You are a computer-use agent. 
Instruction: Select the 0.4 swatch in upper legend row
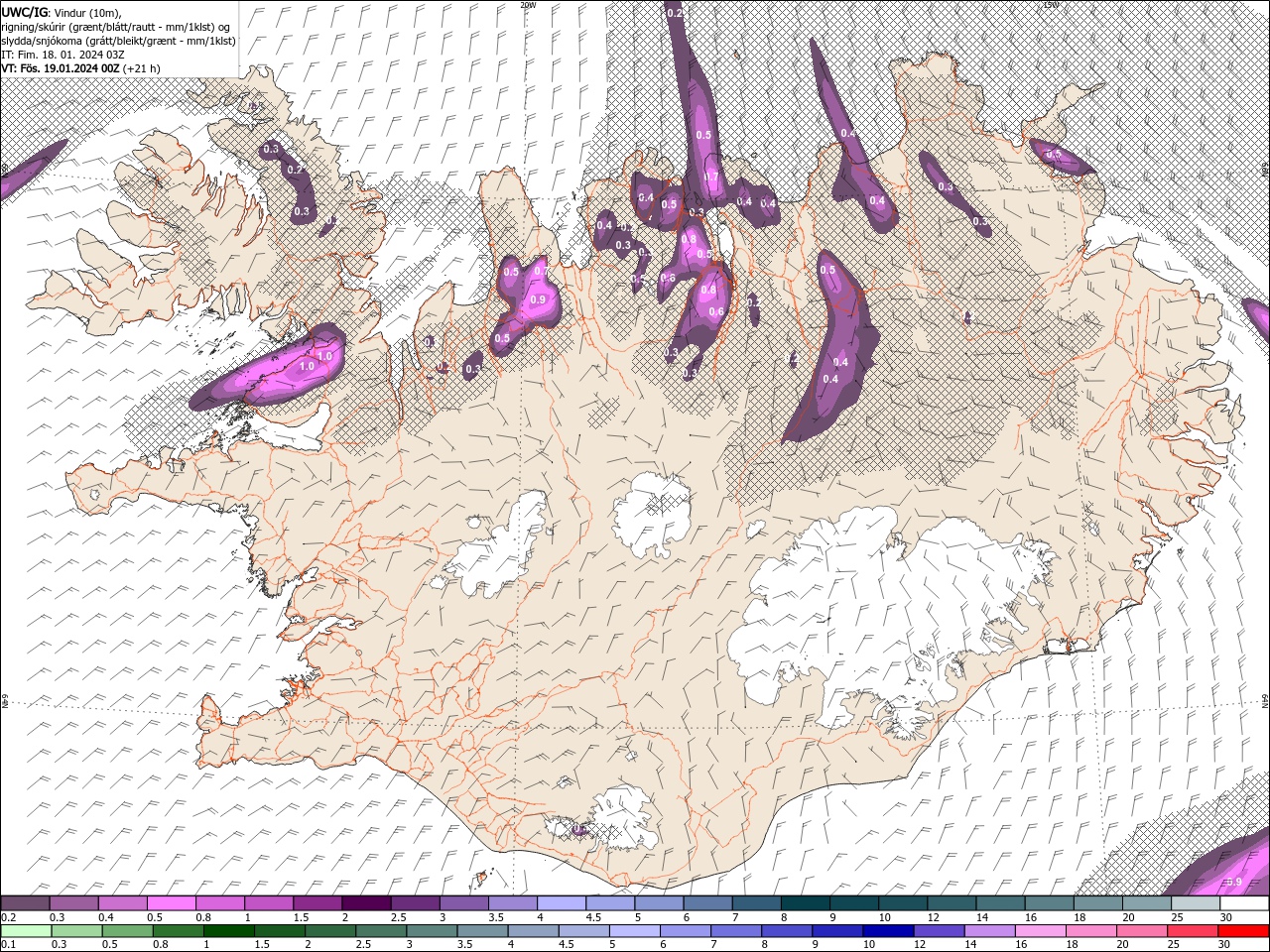(122, 903)
